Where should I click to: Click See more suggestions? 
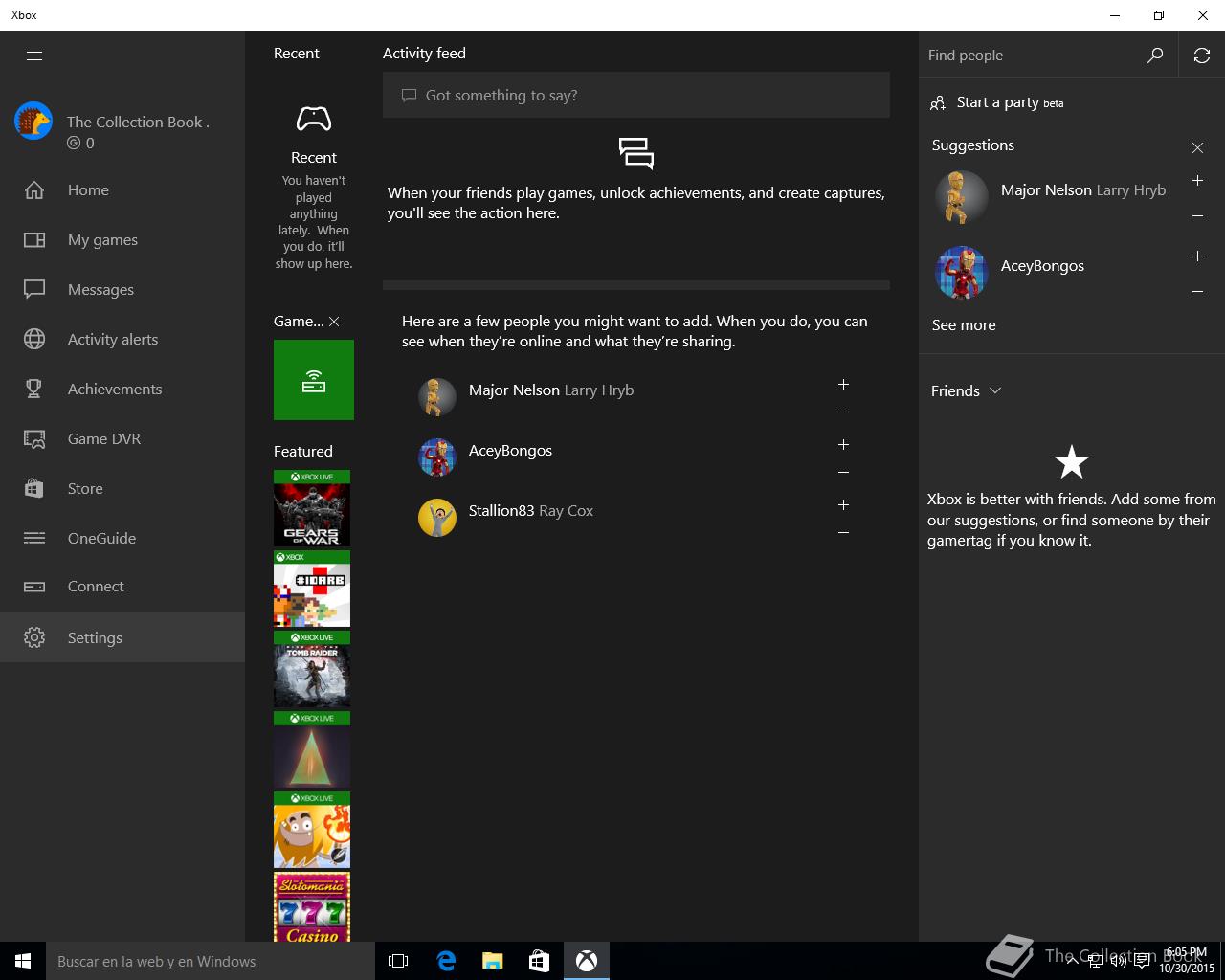coord(964,324)
